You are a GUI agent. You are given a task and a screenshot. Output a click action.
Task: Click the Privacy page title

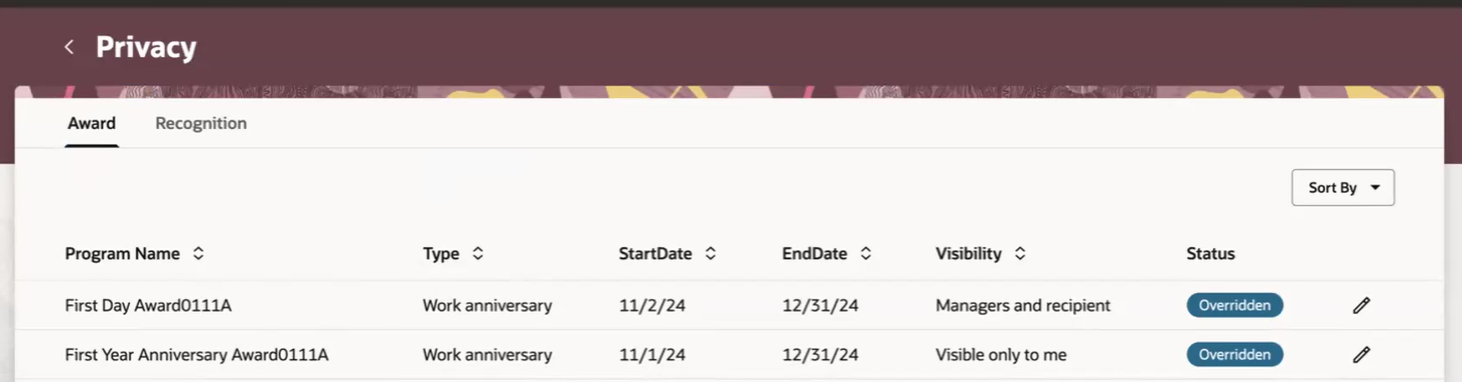[146, 47]
